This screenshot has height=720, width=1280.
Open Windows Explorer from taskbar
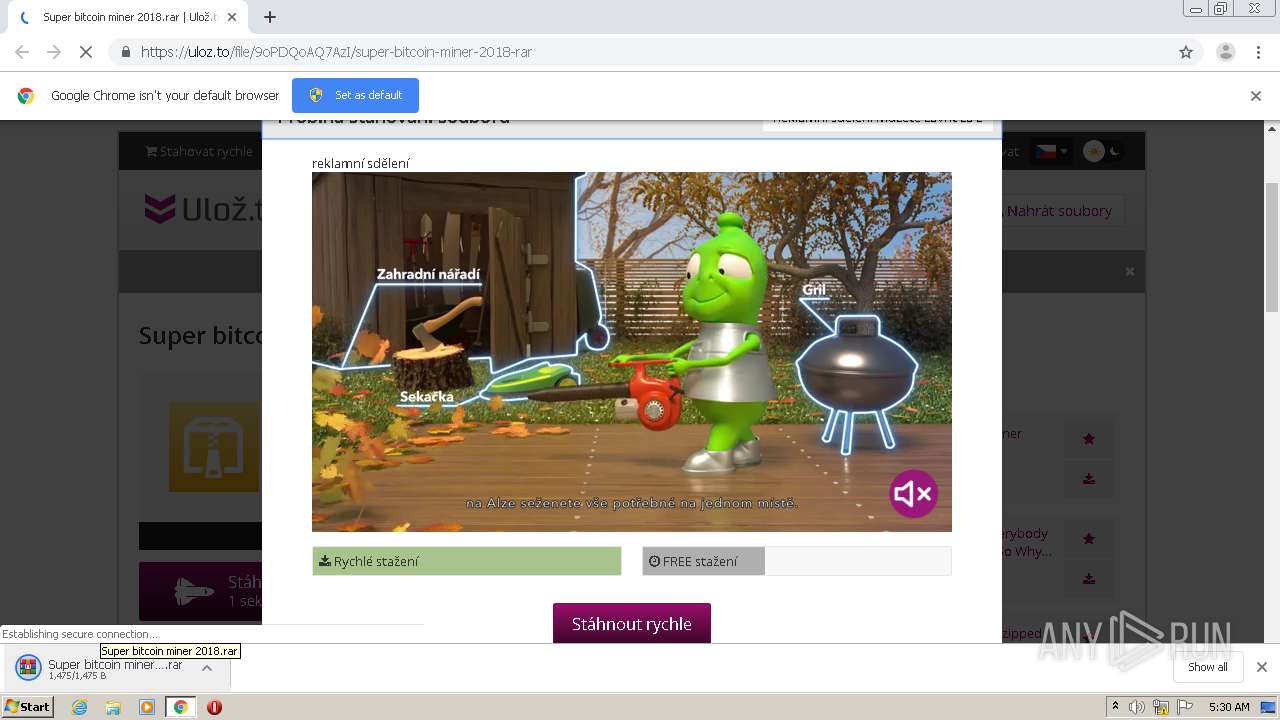pos(113,707)
